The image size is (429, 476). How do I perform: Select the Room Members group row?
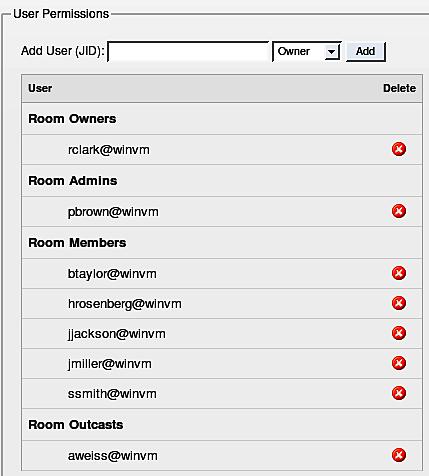click(222, 243)
